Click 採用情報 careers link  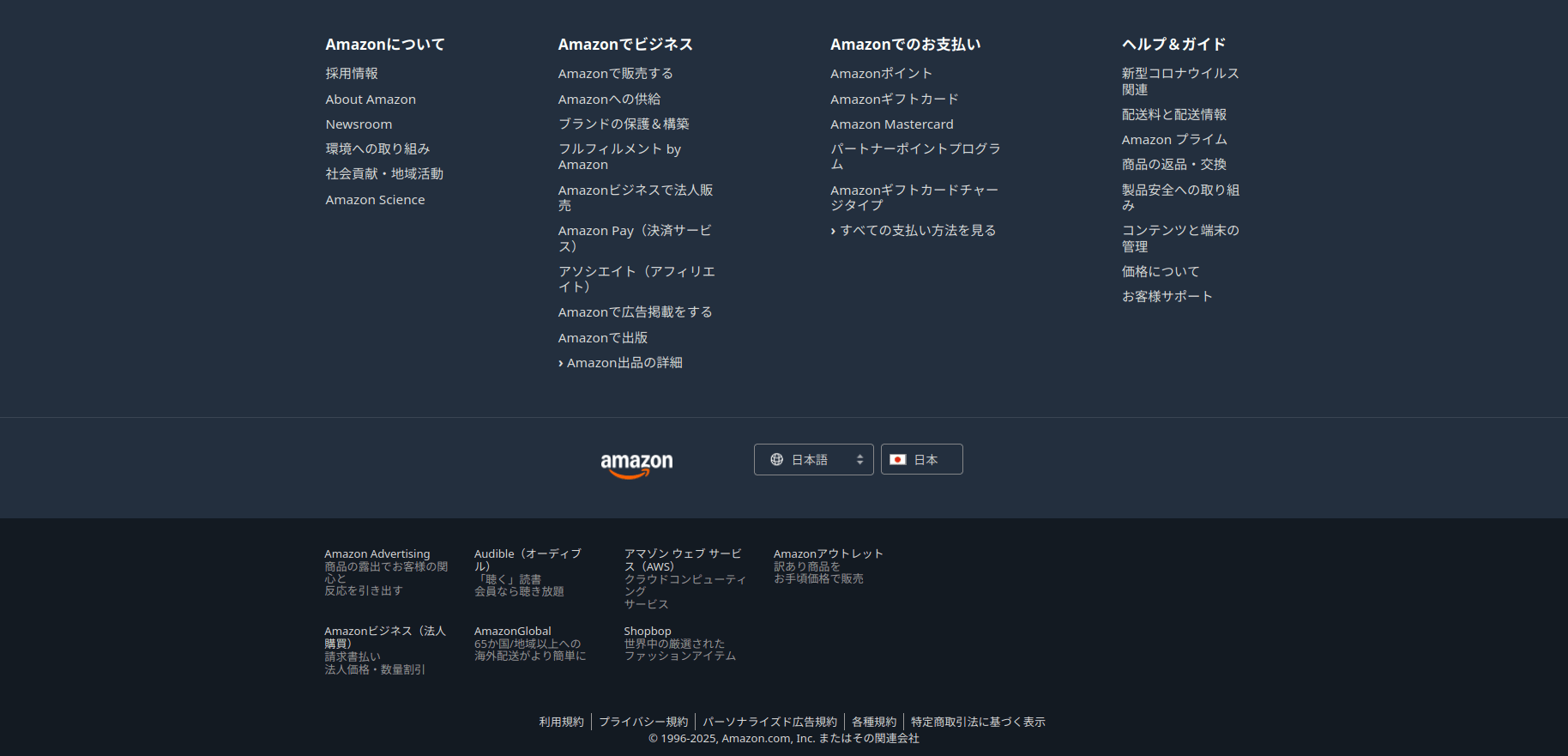(352, 74)
